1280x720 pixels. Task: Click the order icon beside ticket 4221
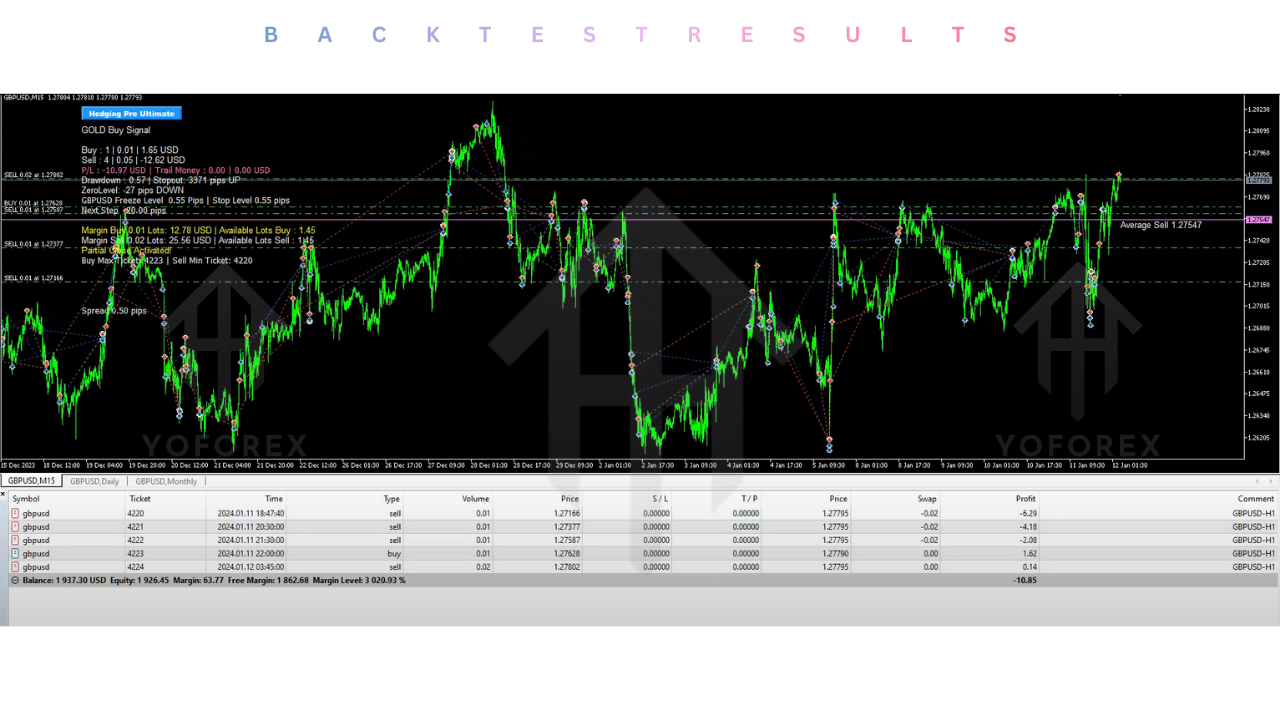[x=15, y=526]
